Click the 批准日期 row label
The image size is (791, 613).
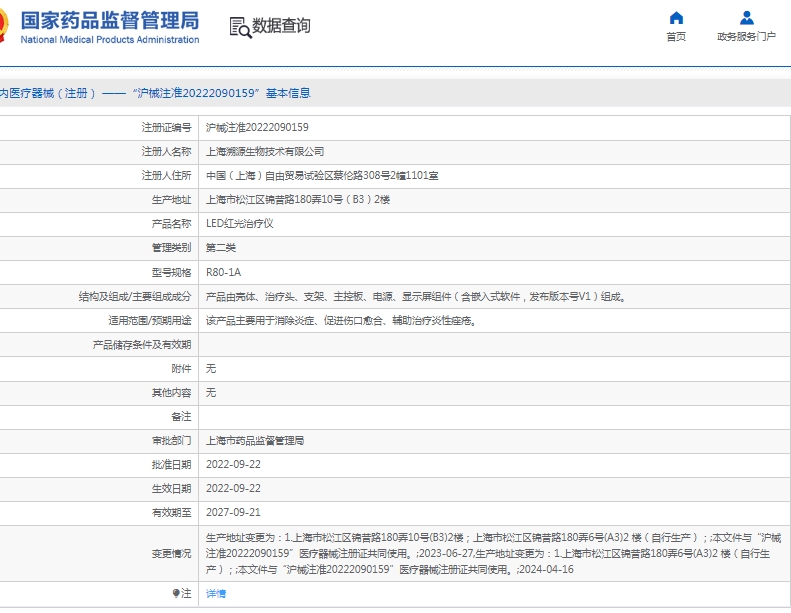click(172, 464)
